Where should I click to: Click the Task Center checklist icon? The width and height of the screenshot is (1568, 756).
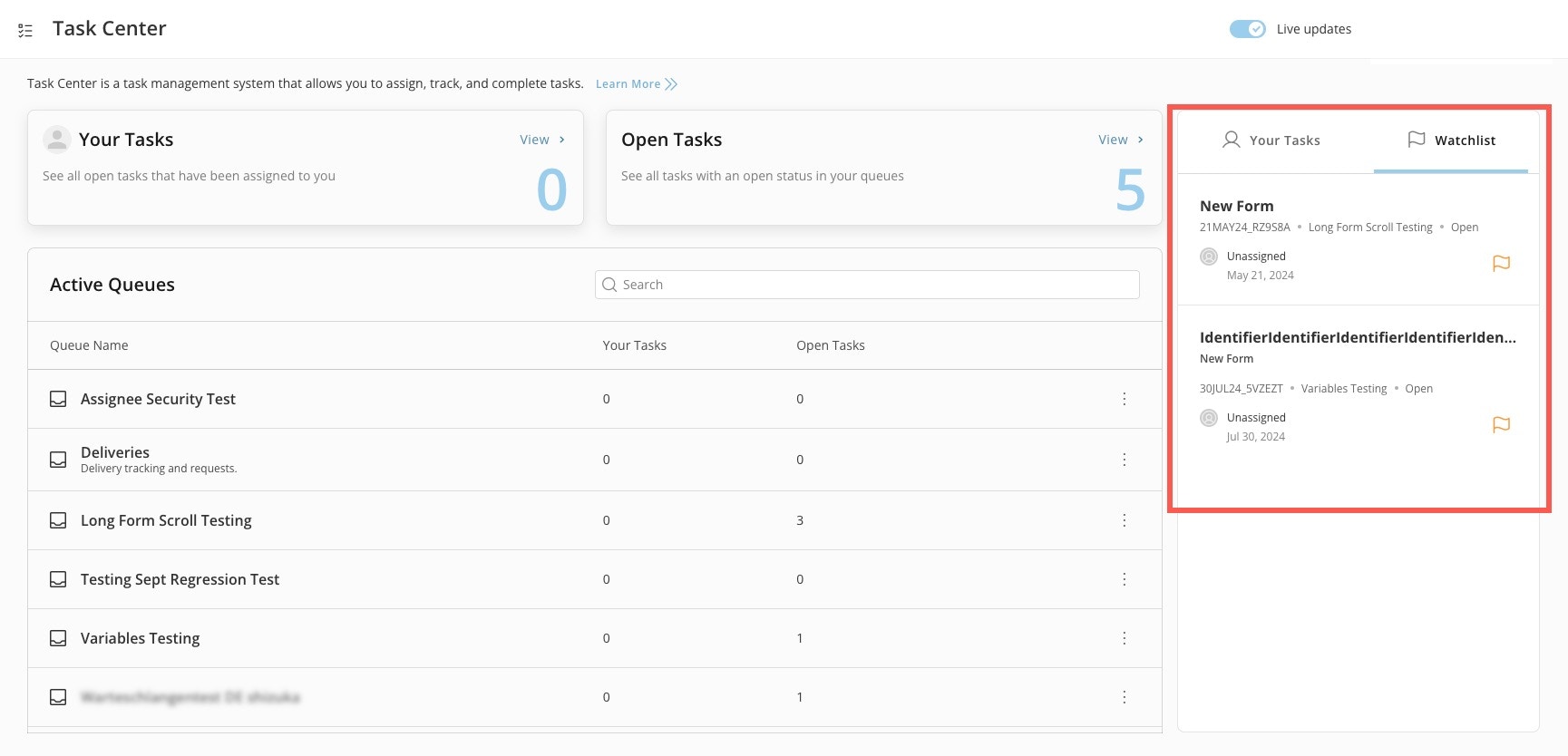point(25,30)
